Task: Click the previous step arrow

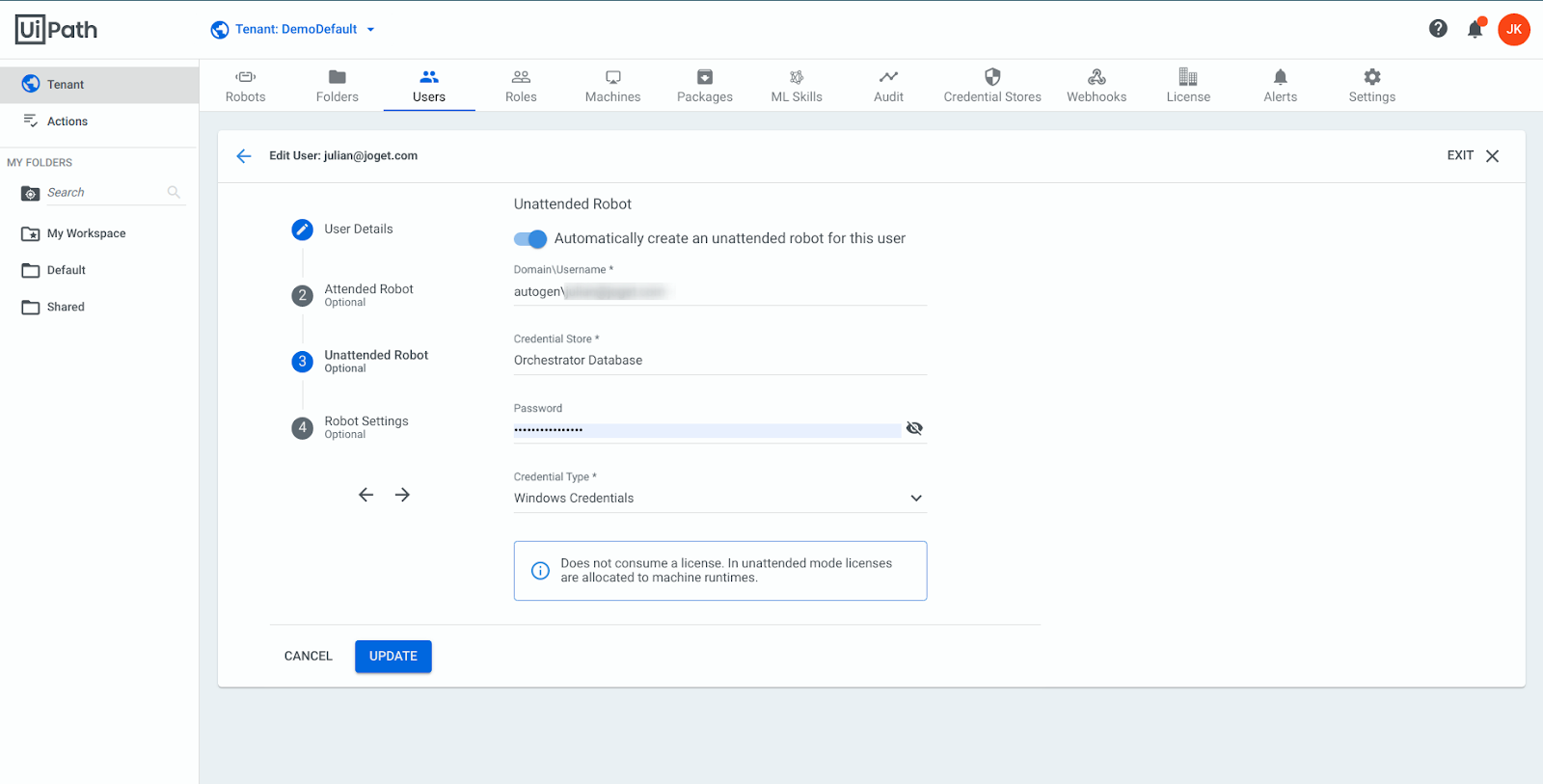Action: coord(365,495)
